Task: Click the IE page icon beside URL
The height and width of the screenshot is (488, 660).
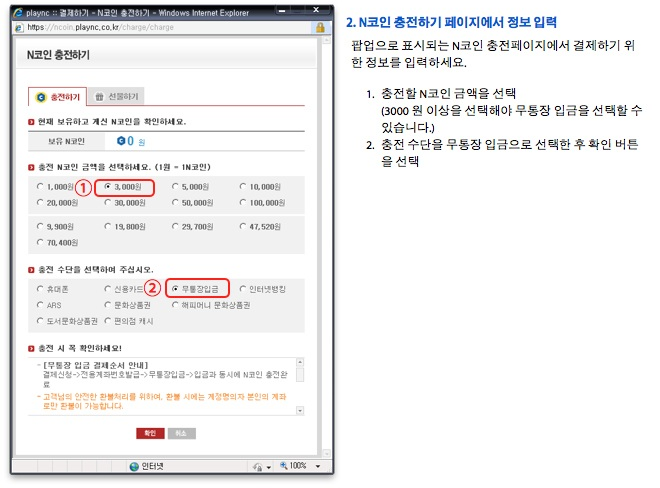Action: (19, 28)
